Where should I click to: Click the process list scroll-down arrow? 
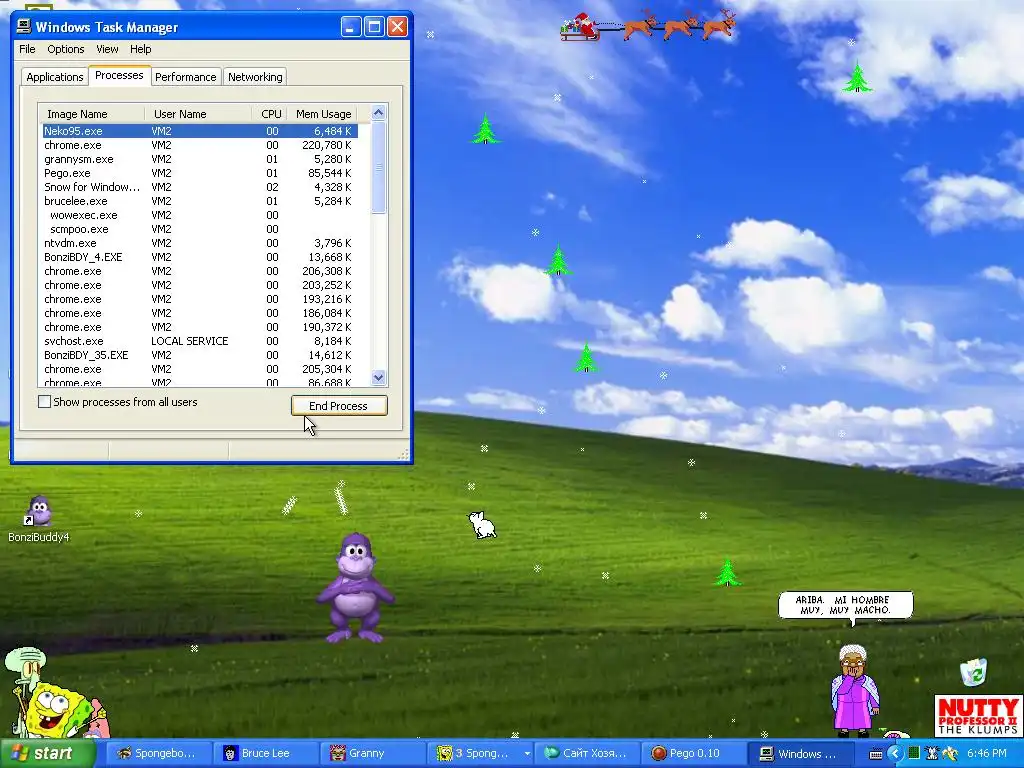[378, 377]
